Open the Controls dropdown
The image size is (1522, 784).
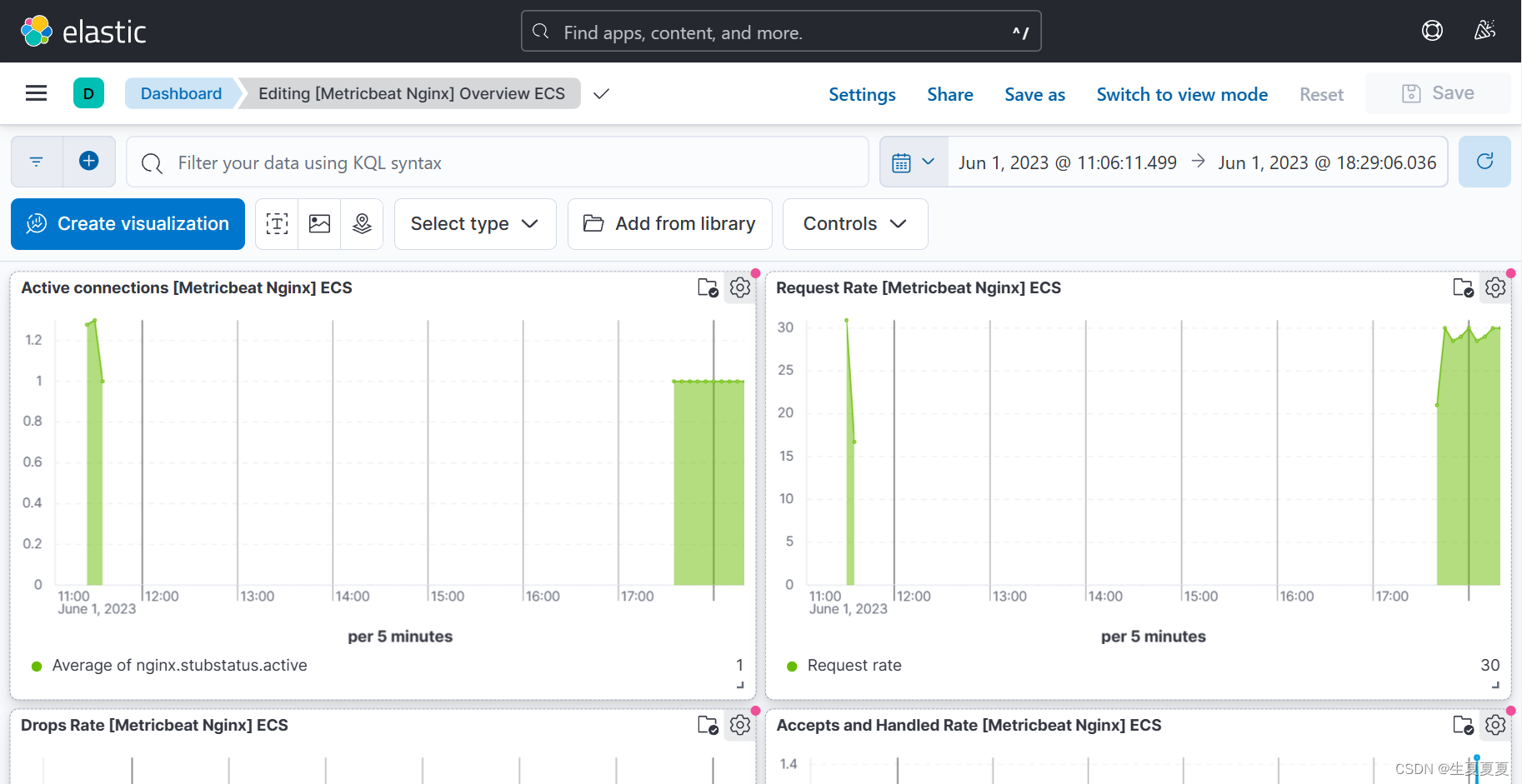855,224
